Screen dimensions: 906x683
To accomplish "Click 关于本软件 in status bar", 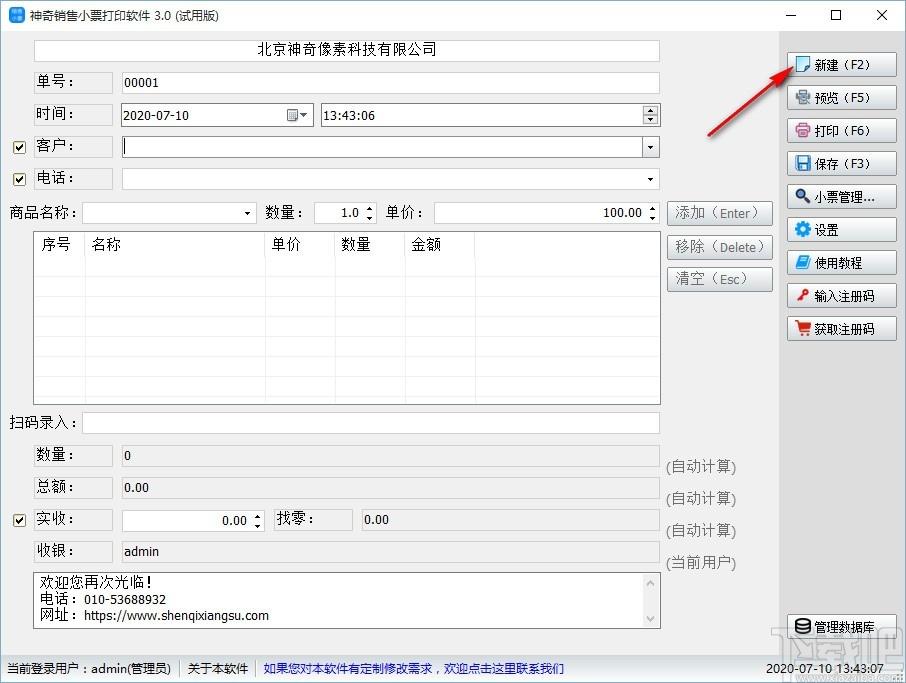I will (x=218, y=669).
